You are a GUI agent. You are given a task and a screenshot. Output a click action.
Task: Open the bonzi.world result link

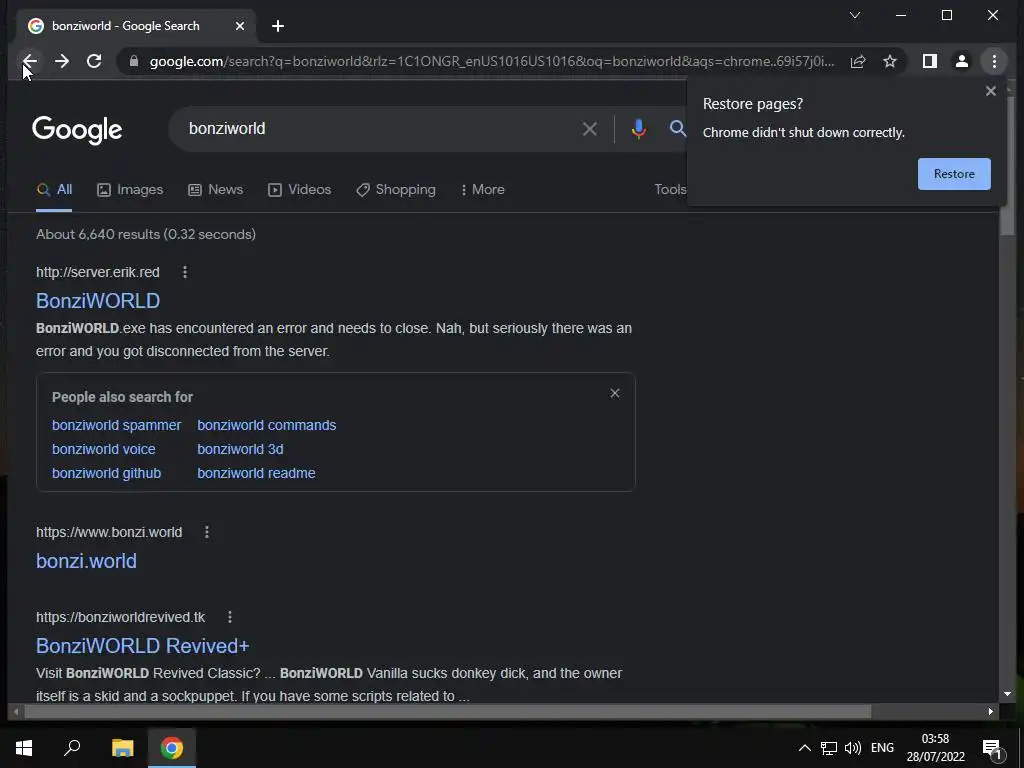tap(86, 561)
